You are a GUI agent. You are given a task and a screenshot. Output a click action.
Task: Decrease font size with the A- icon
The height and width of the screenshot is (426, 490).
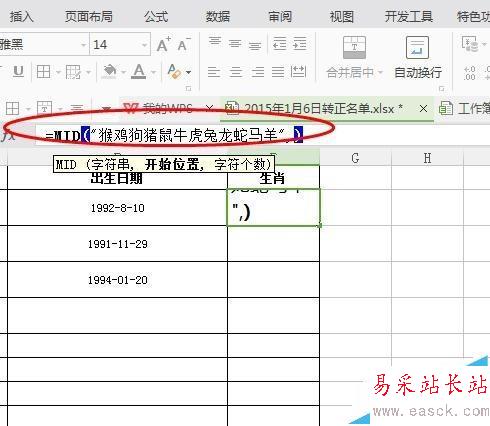click(184, 44)
